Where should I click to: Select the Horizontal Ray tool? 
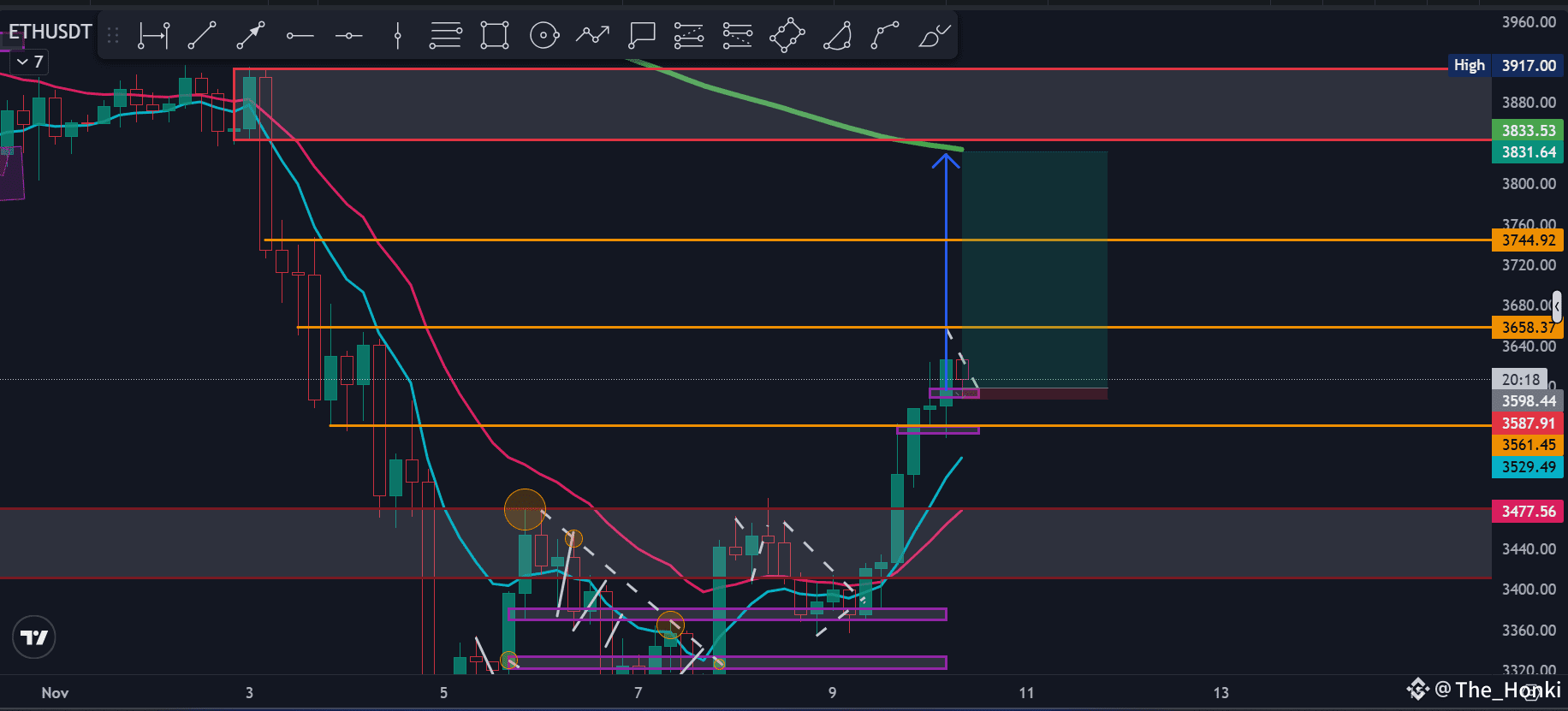pyautogui.click(x=300, y=36)
